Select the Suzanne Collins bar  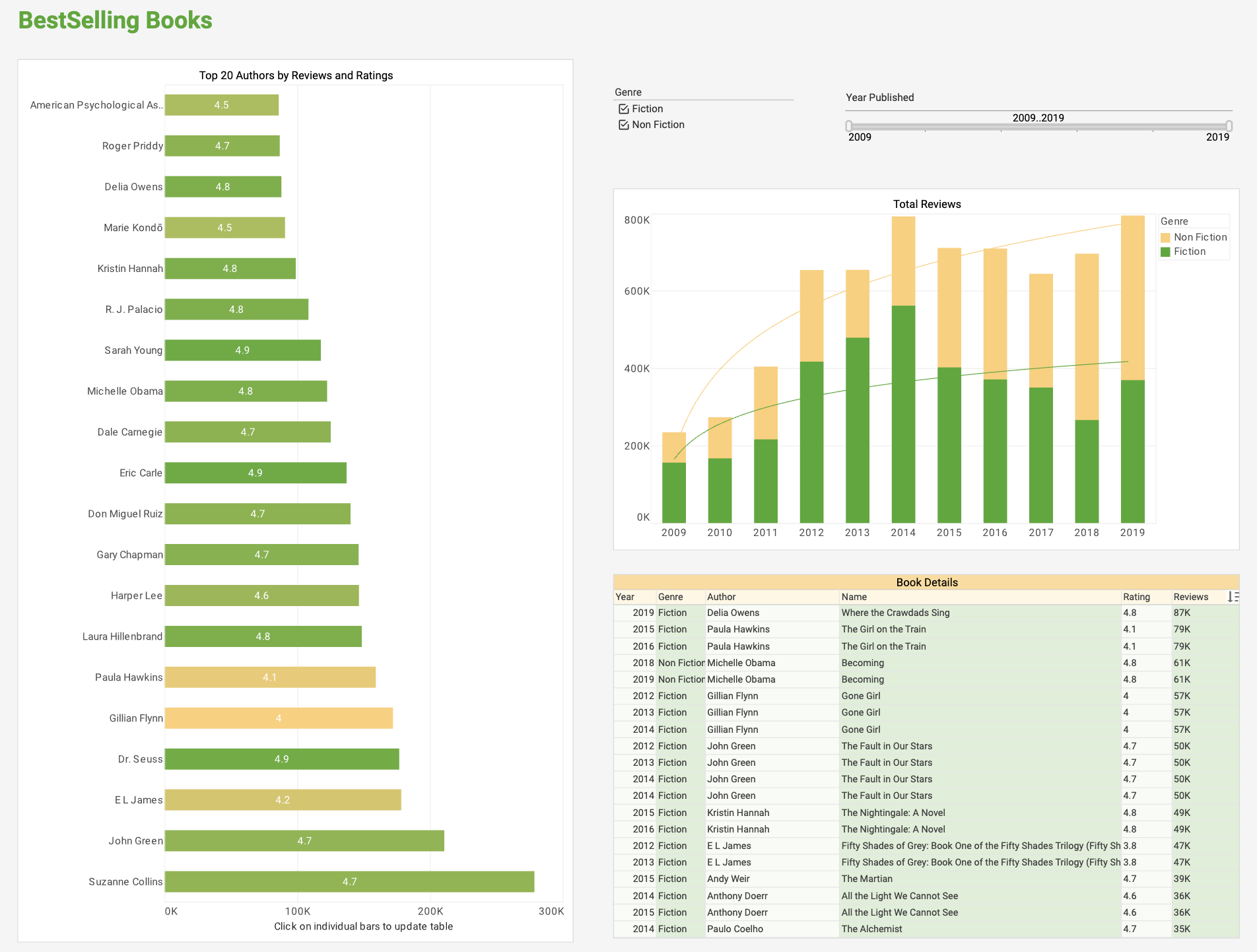349,881
